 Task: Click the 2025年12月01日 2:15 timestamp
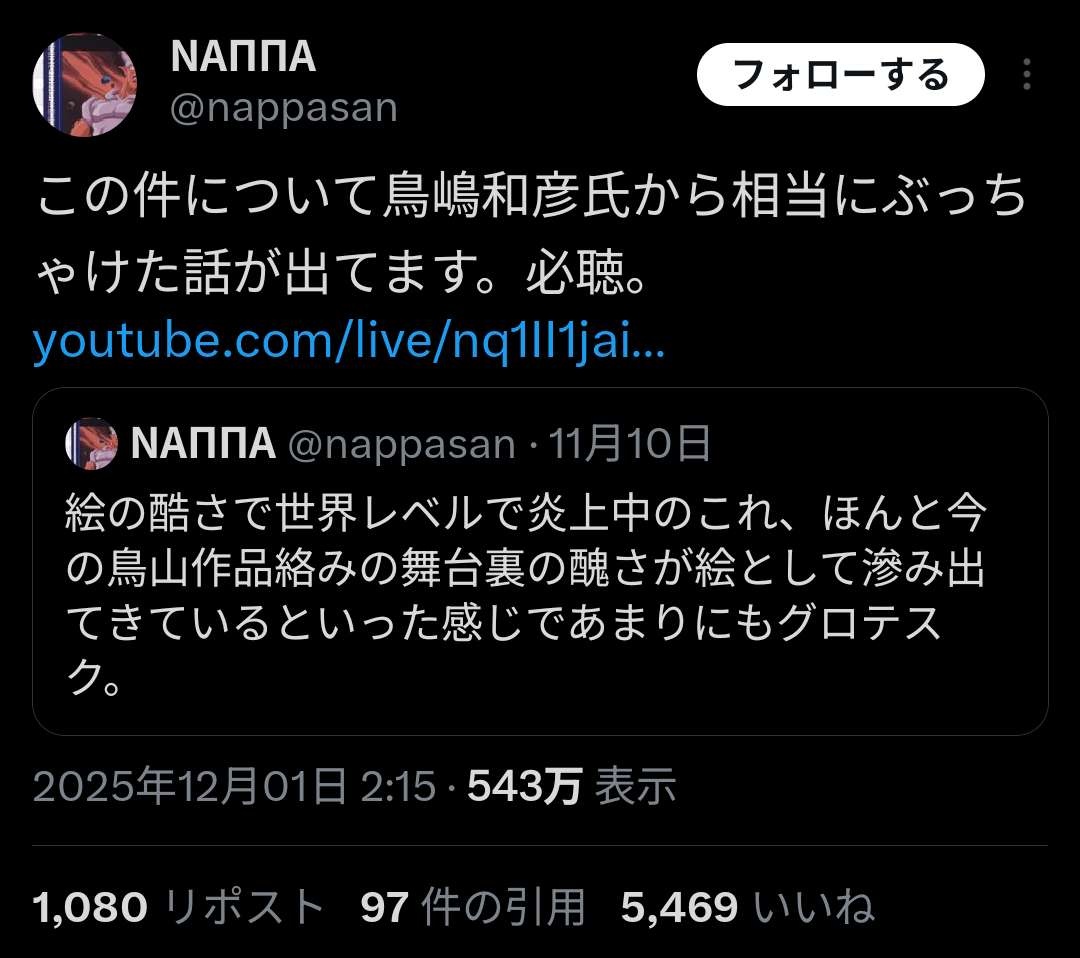(x=234, y=786)
